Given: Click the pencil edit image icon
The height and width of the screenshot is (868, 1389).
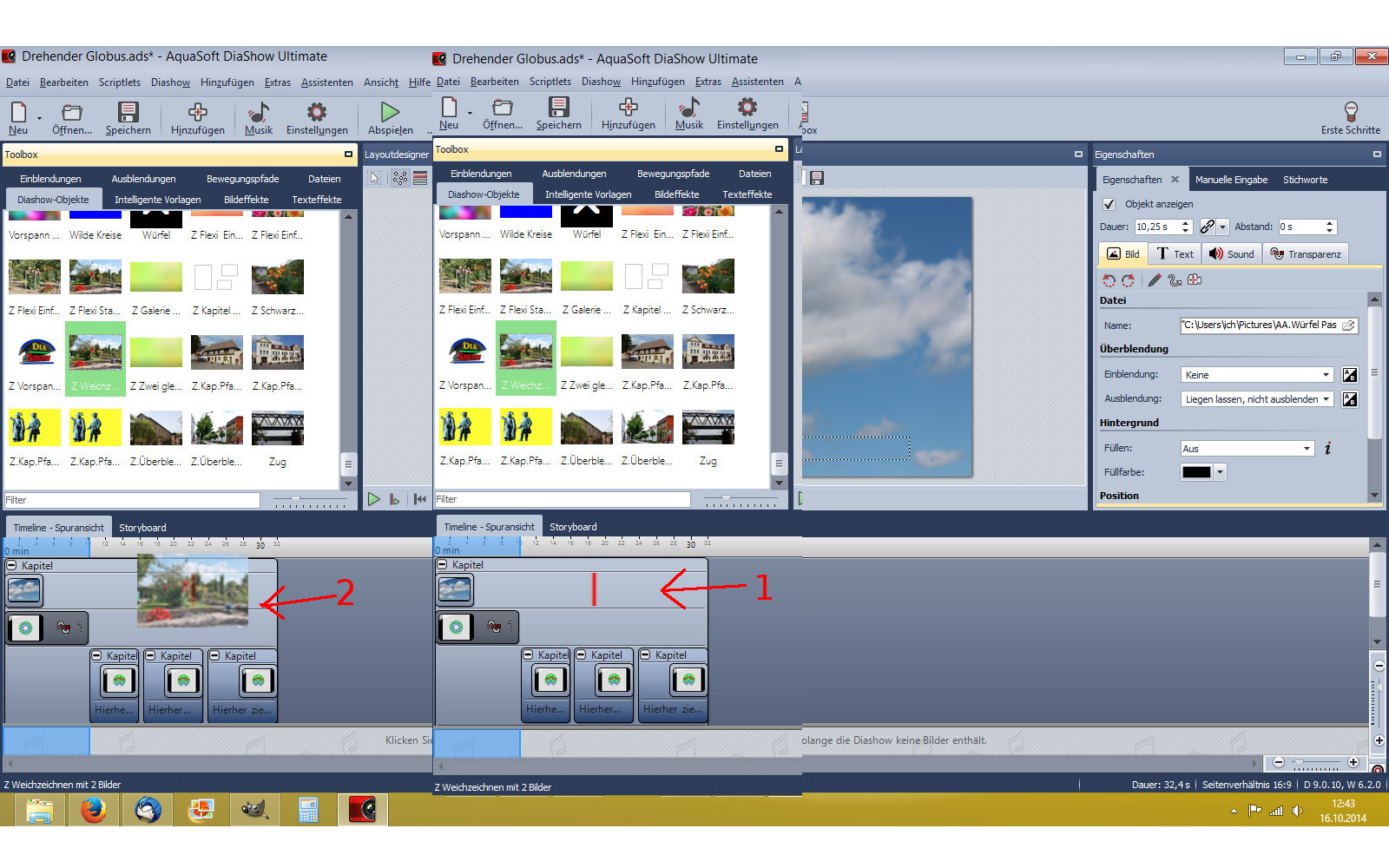Looking at the screenshot, I should [x=1154, y=280].
